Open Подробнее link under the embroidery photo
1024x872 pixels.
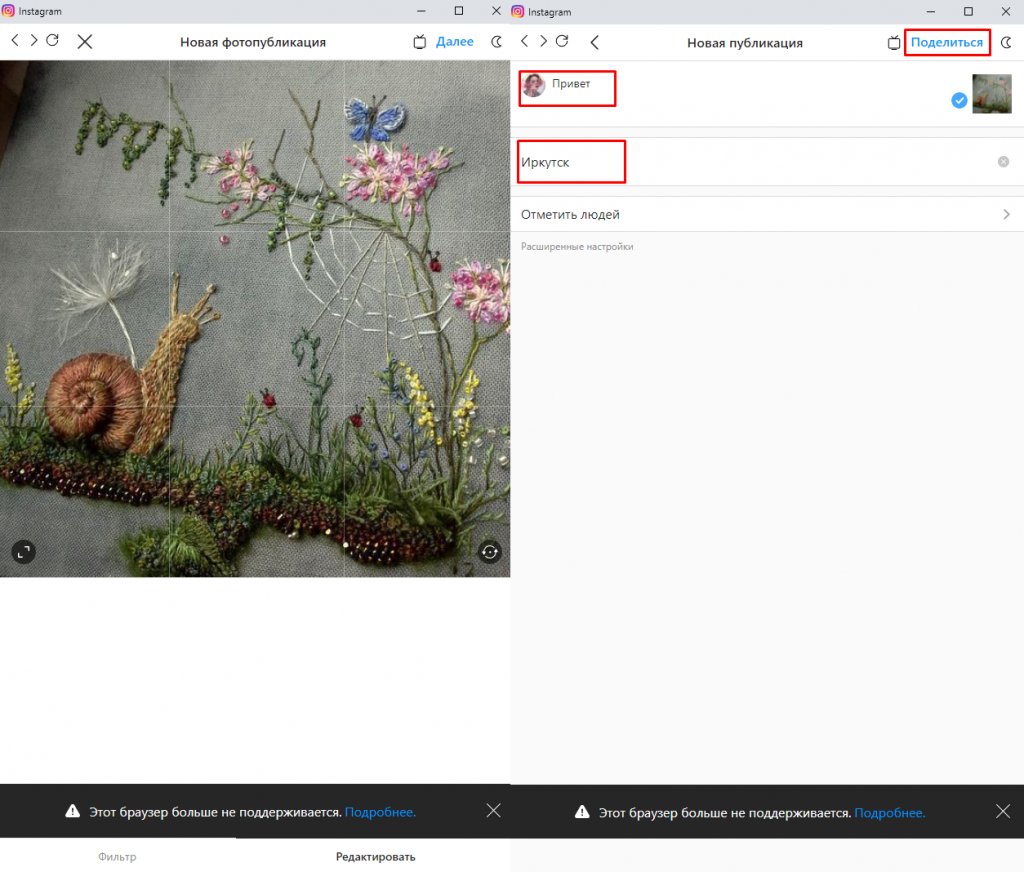tap(380, 812)
